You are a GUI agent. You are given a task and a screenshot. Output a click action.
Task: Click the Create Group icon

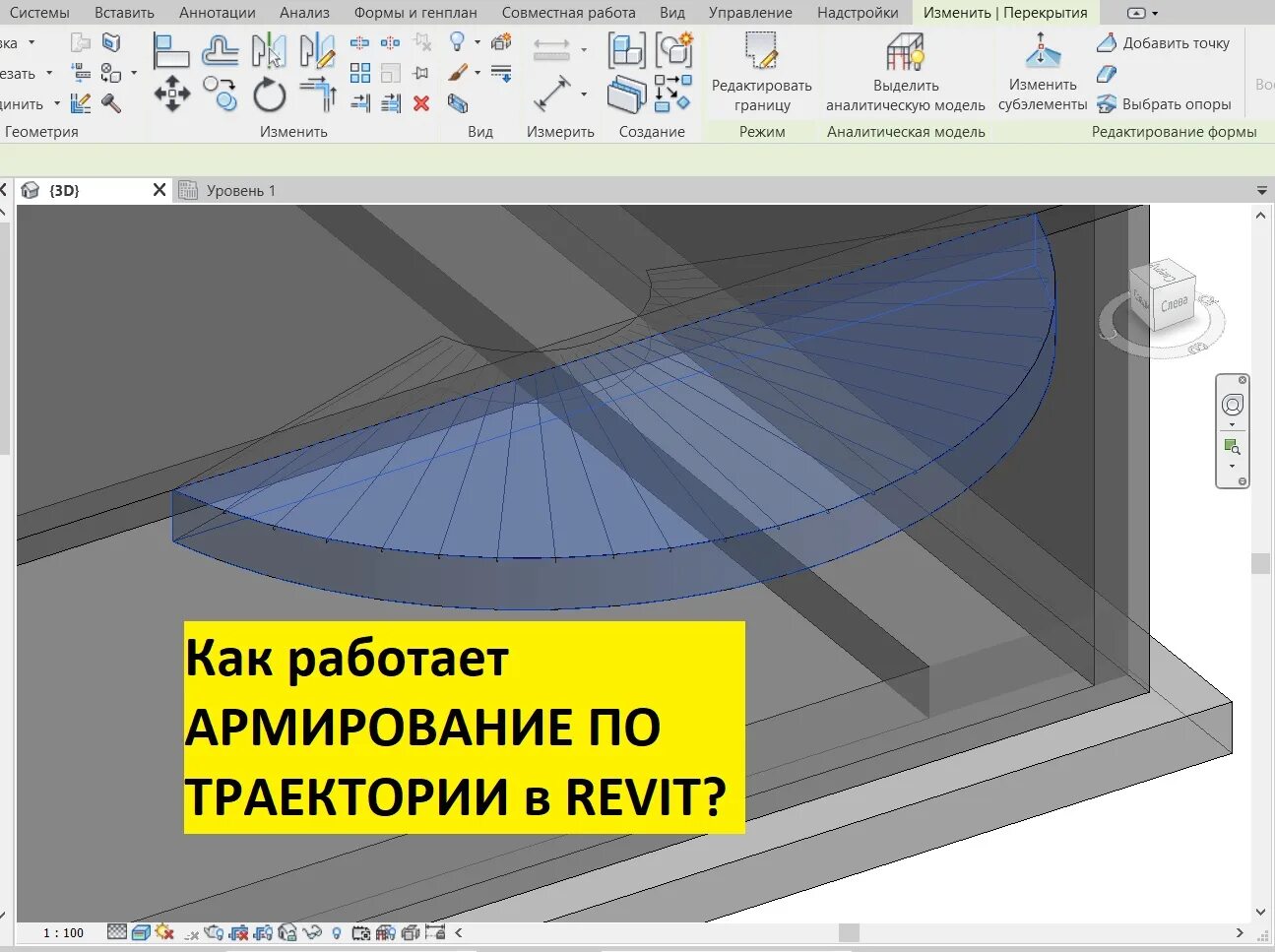tap(674, 49)
